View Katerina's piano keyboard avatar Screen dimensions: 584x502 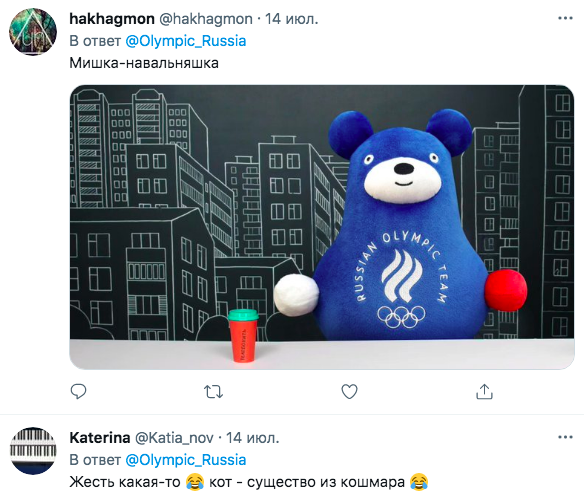33,451
